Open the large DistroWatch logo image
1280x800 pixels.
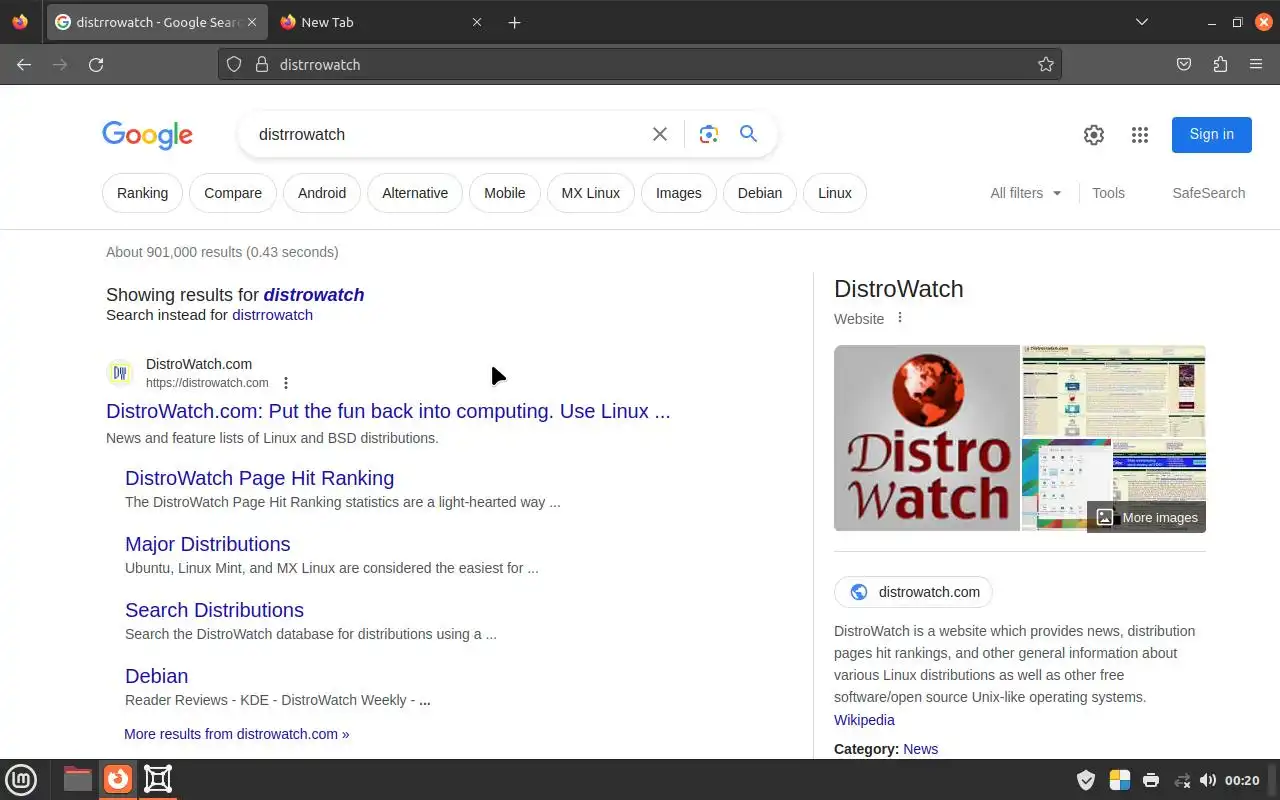coord(927,438)
